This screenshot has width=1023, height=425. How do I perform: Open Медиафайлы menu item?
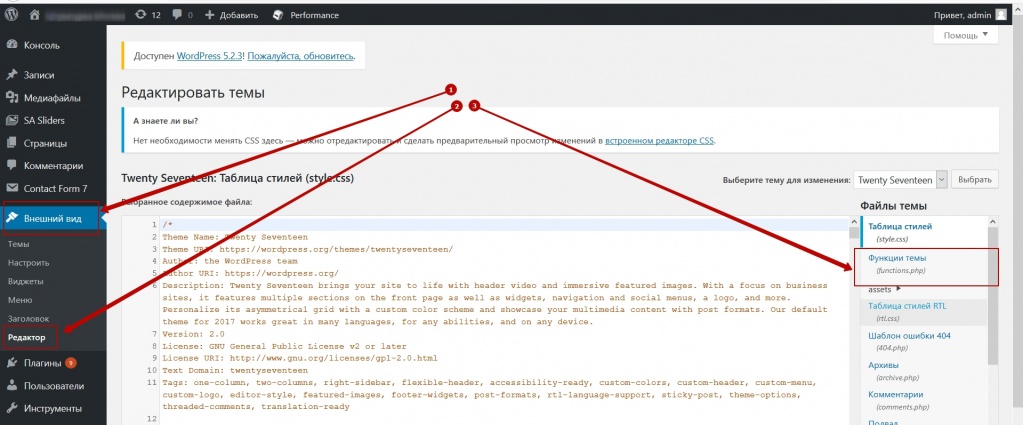pos(53,98)
